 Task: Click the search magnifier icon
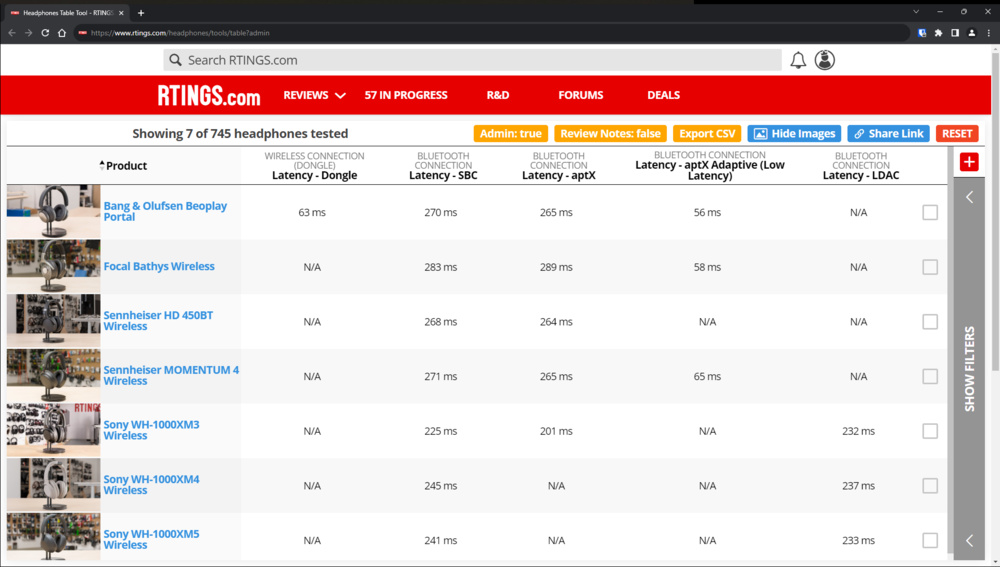[x=175, y=60]
